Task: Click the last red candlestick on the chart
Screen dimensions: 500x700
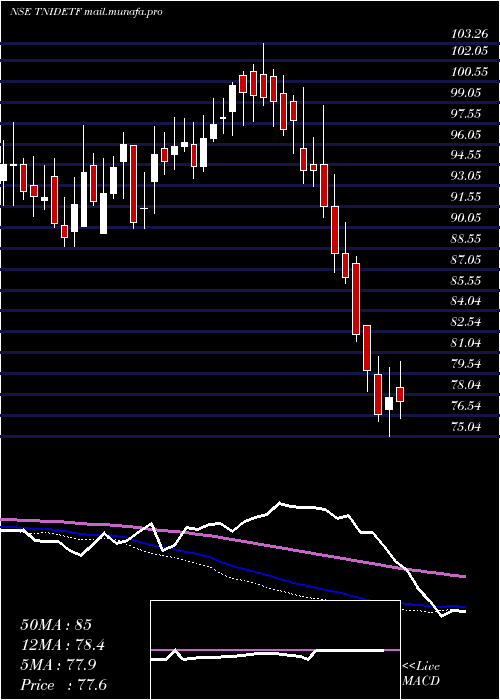Action: (400, 395)
